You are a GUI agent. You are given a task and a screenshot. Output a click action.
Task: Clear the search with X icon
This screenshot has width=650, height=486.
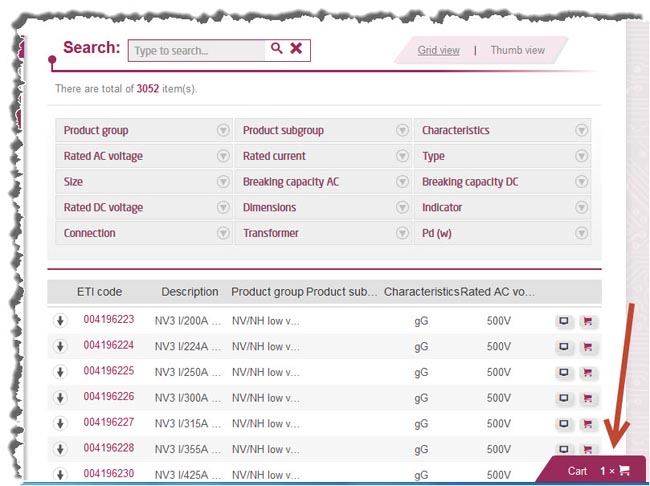pos(296,49)
